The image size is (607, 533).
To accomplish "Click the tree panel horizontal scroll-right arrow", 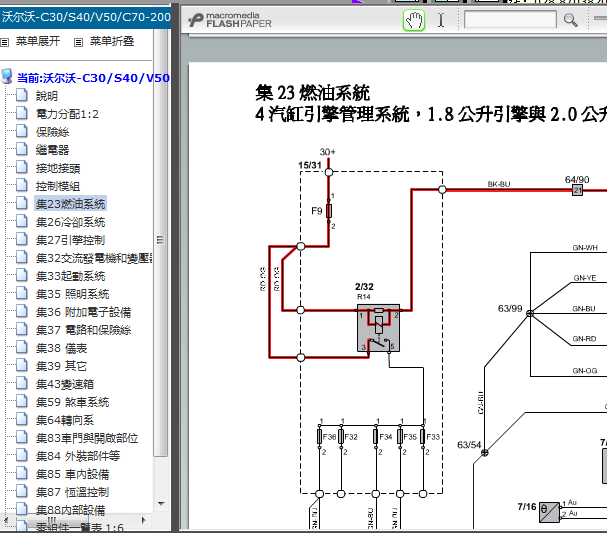I will (144, 520).
